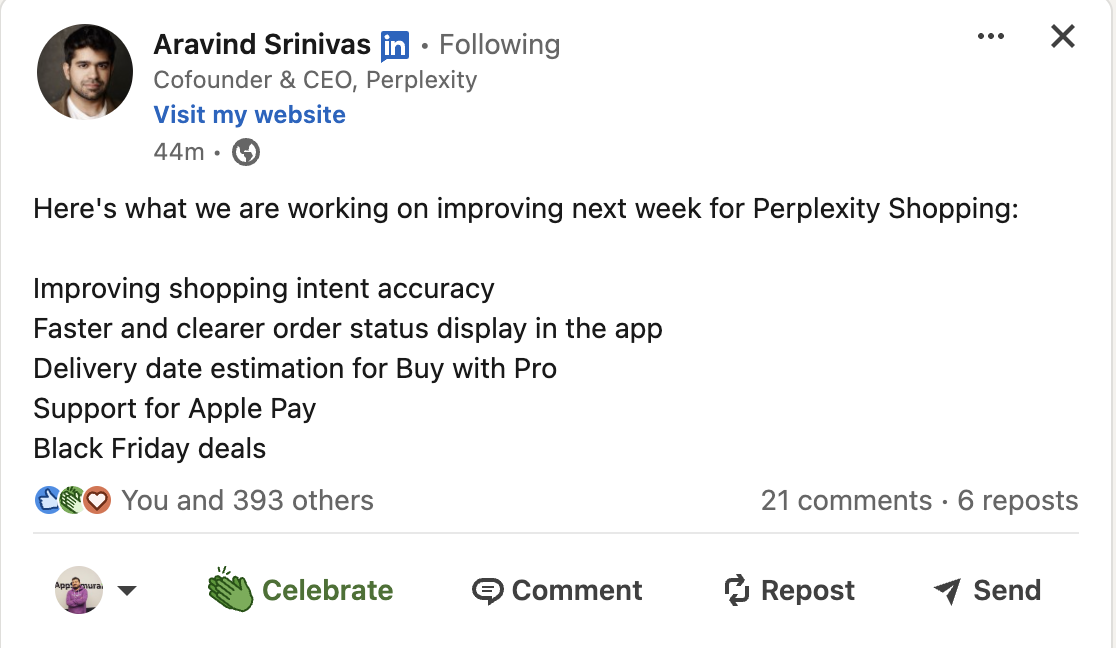
Task: Show the 6 reposts list
Action: (x=1018, y=501)
